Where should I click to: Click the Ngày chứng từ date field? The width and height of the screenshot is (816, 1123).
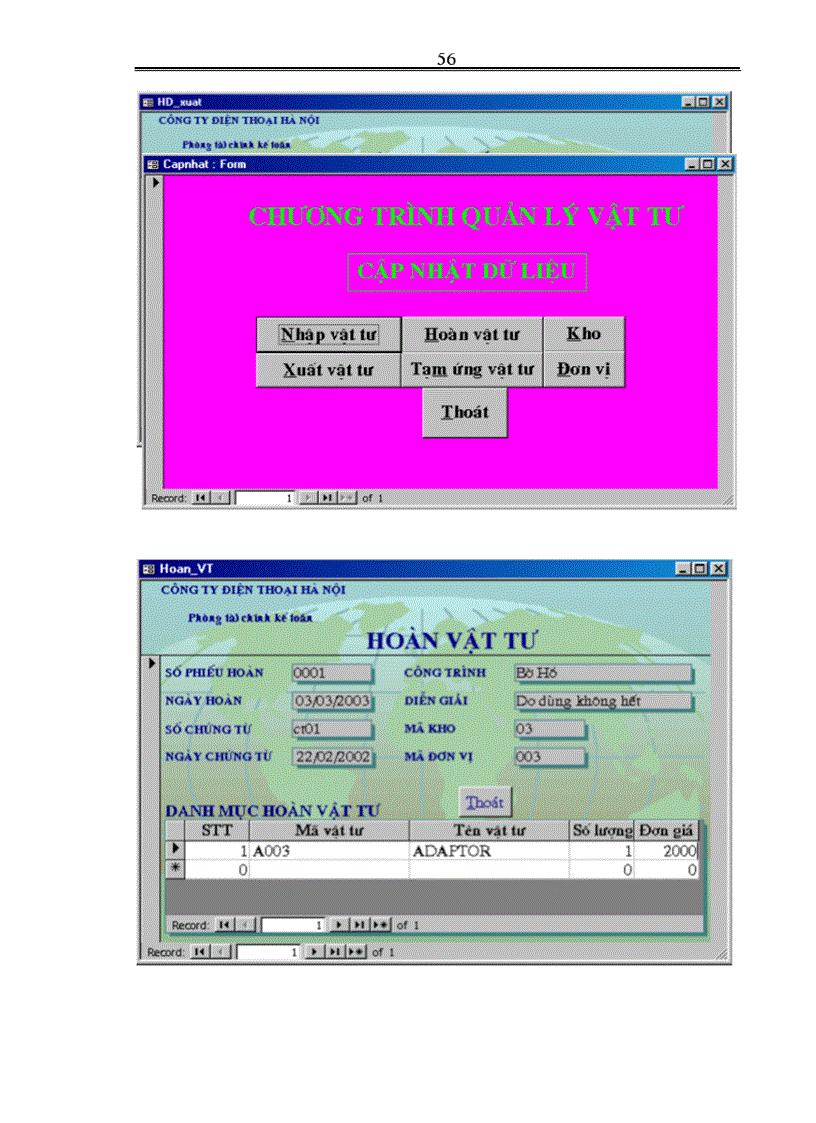point(332,757)
